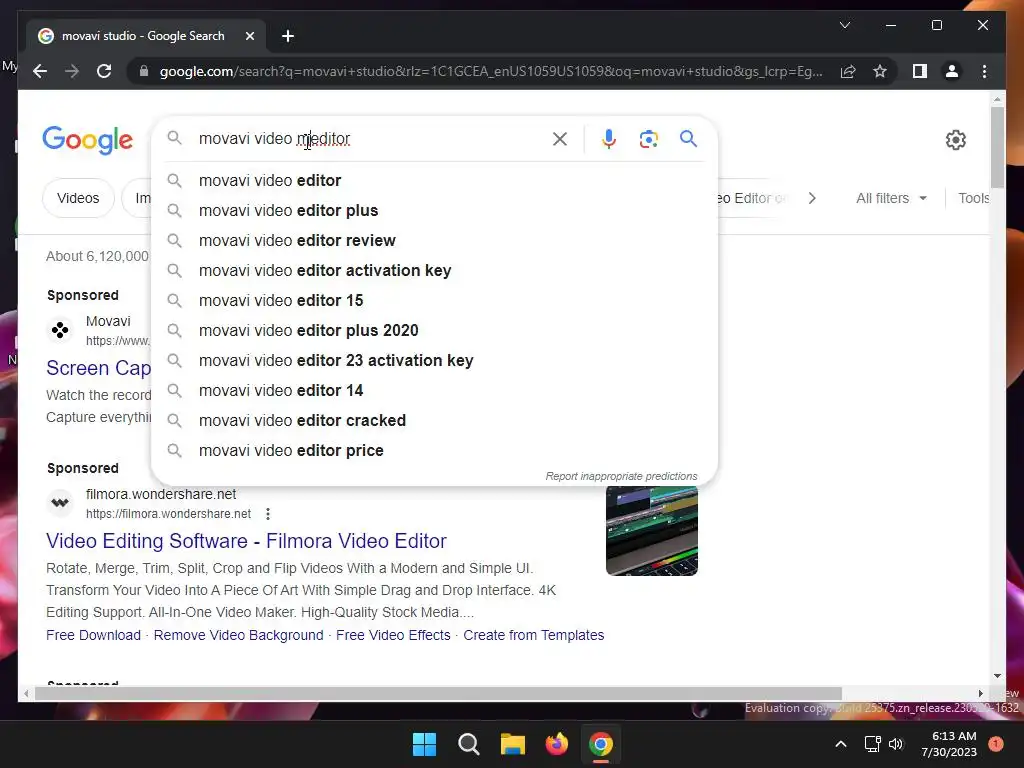
Task: Select suggestion "movavi video editor review"
Action: (x=434, y=240)
